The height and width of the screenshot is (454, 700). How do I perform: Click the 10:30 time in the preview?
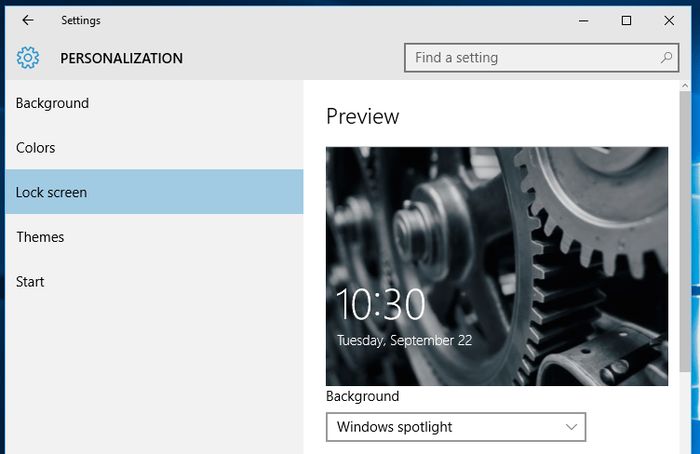coord(380,304)
